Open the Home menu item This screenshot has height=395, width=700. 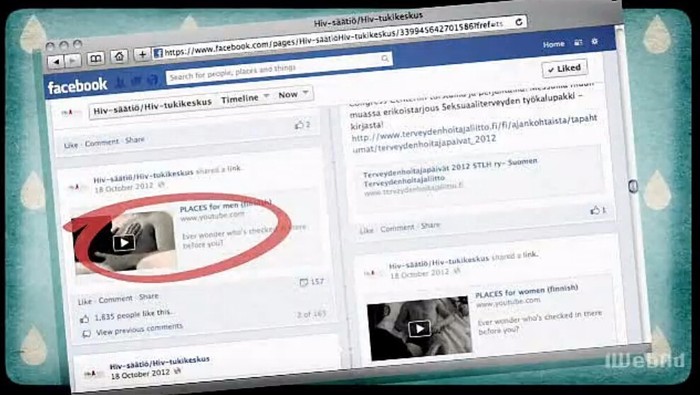(x=554, y=44)
